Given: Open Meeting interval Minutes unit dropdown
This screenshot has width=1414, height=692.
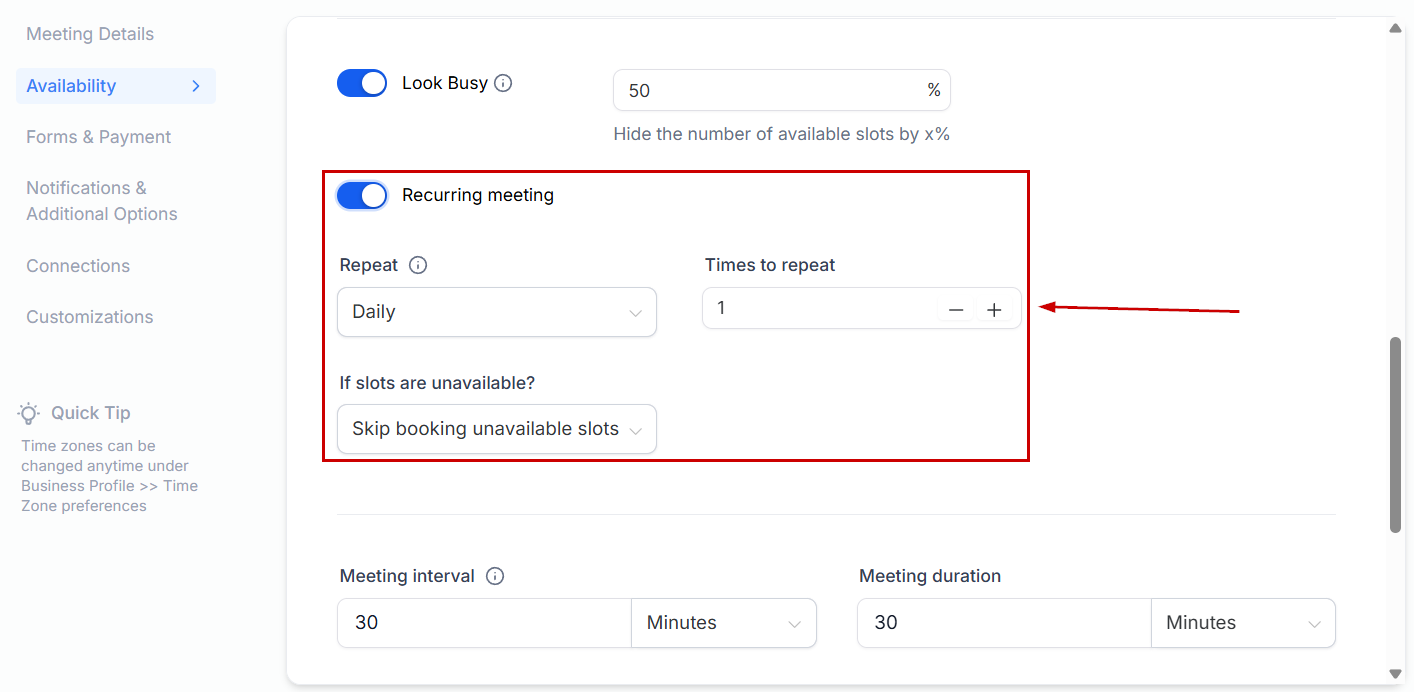Looking at the screenshot, I should click(x=723, y=623).
